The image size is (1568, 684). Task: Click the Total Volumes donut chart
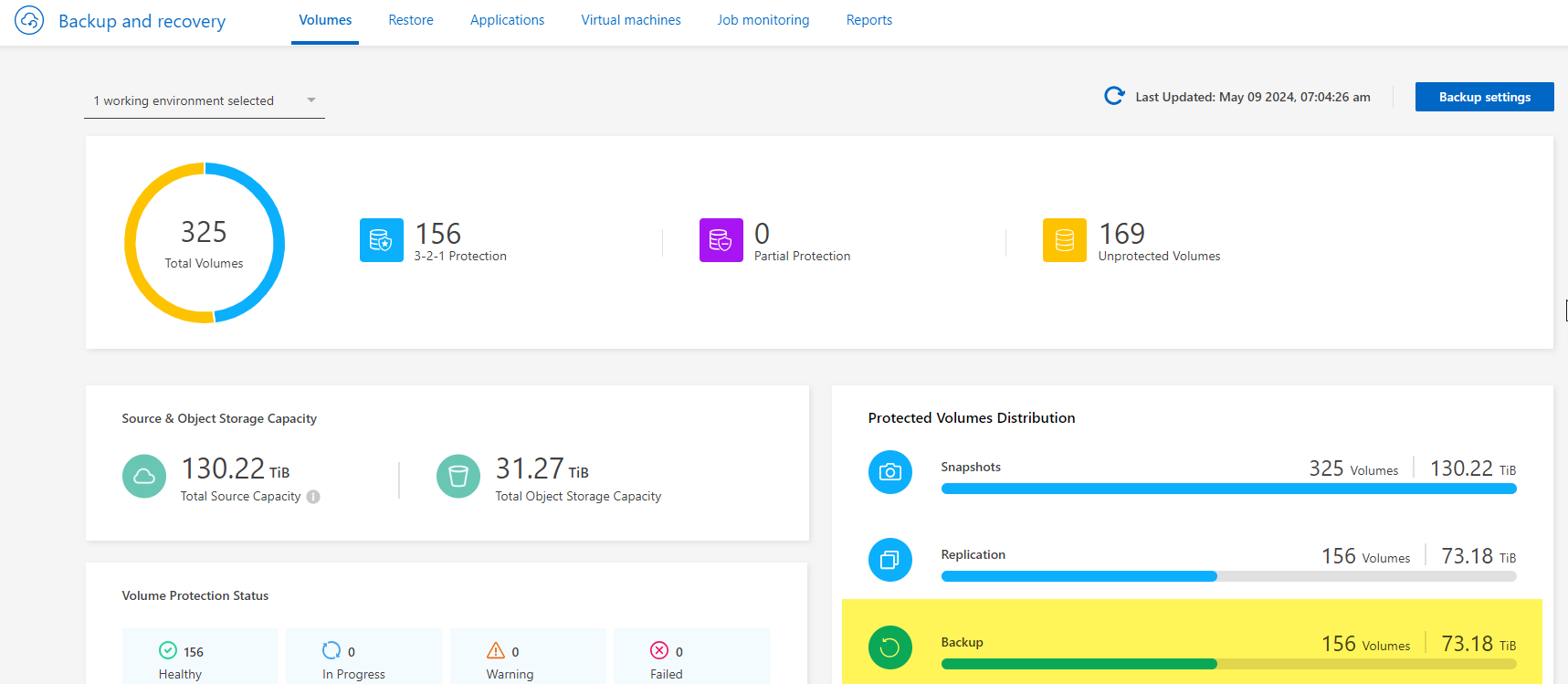(x=205, y=243)
